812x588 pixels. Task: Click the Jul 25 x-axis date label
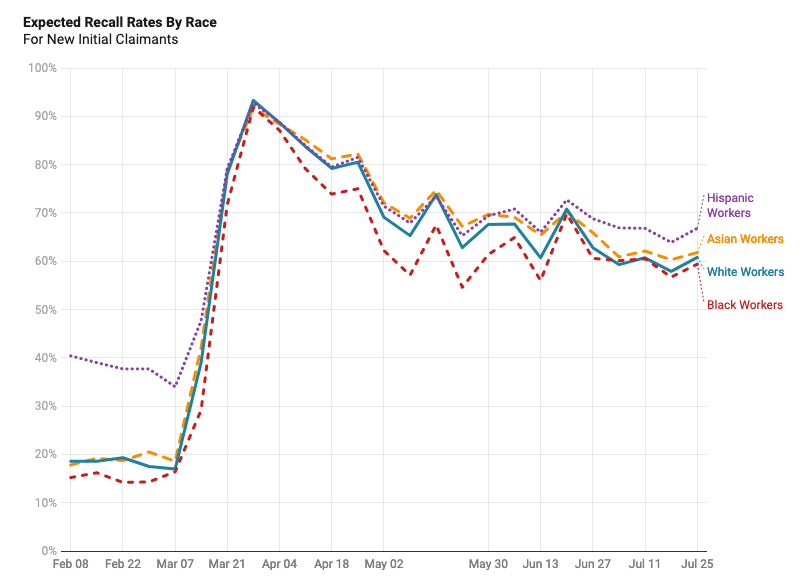(x=697, y=565)
